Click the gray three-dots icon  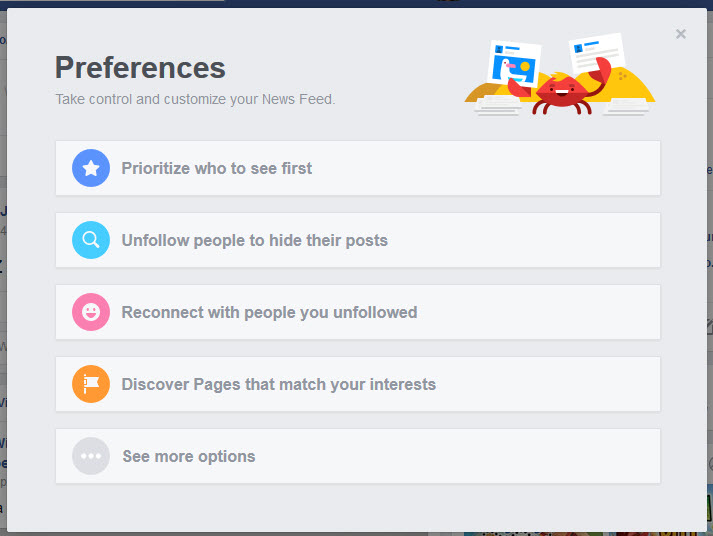tap(91, 456)
